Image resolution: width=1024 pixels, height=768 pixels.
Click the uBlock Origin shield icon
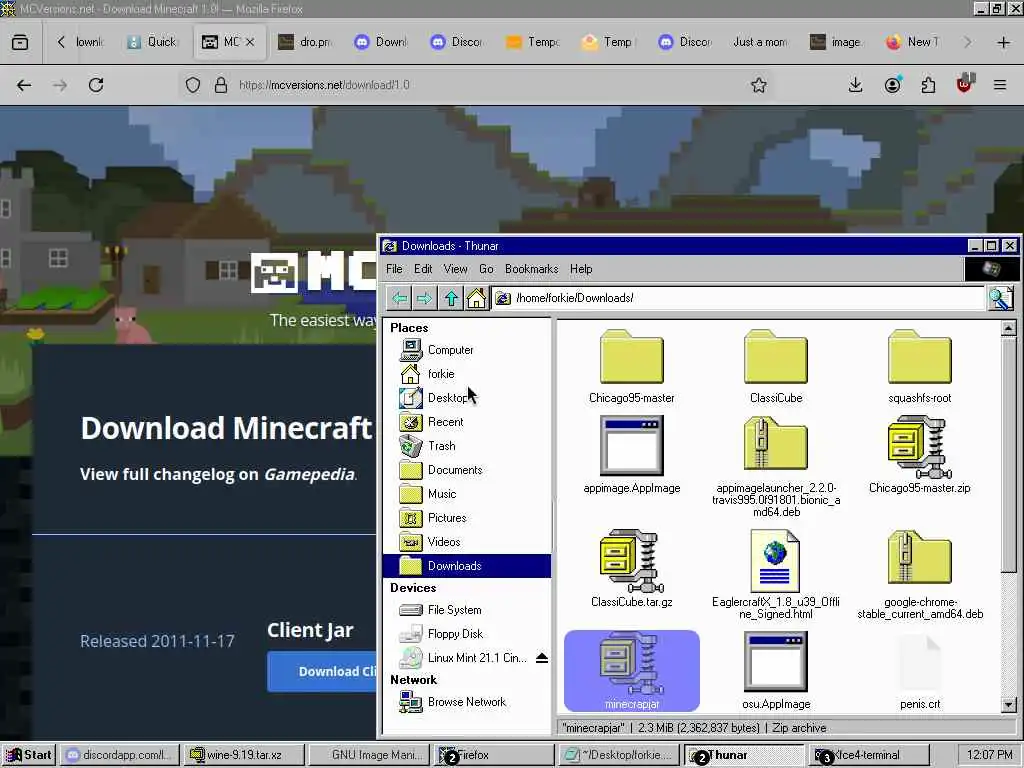click(x=965, y=84)
